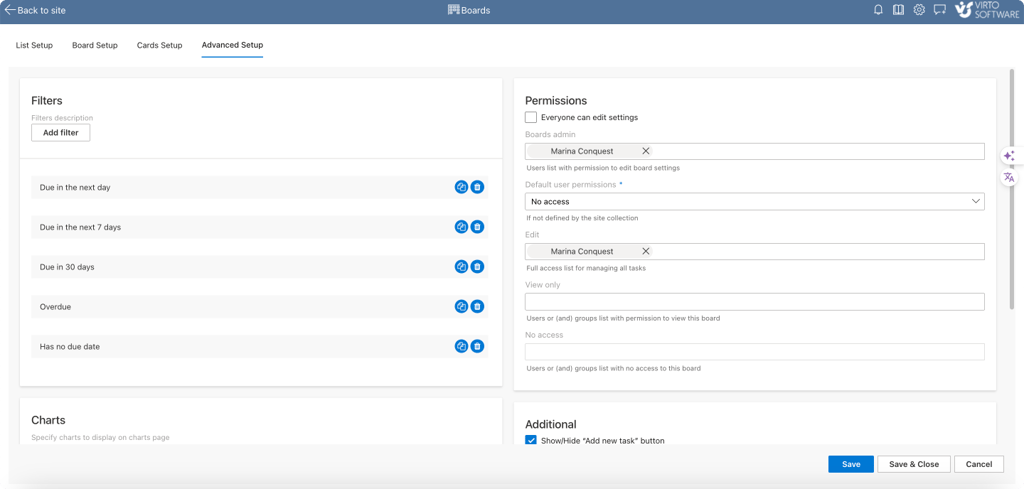Viewport: 1024px width, 489px height.
Task: Click the Boards grid icon in header
Action: pos(453,10)
